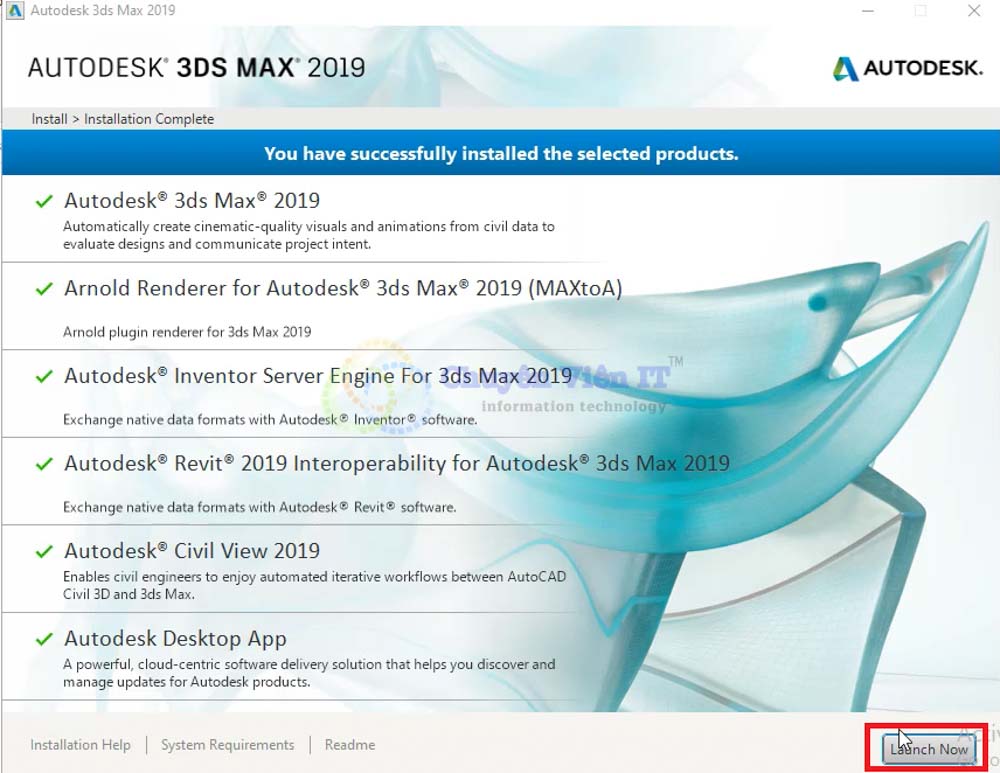Open the Readme link
Screen dimensions: 1000x773
[350, 745]
